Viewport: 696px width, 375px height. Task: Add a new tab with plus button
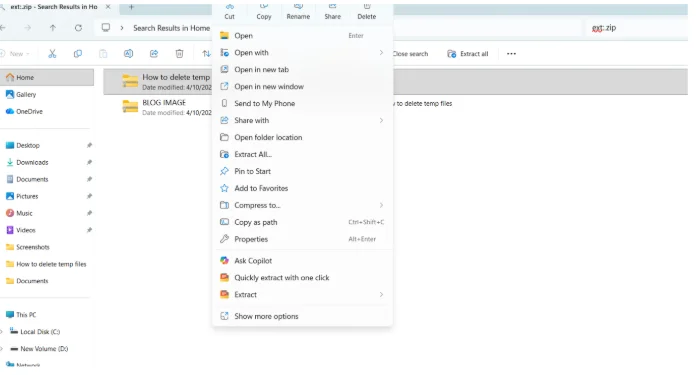click(131, 7)
